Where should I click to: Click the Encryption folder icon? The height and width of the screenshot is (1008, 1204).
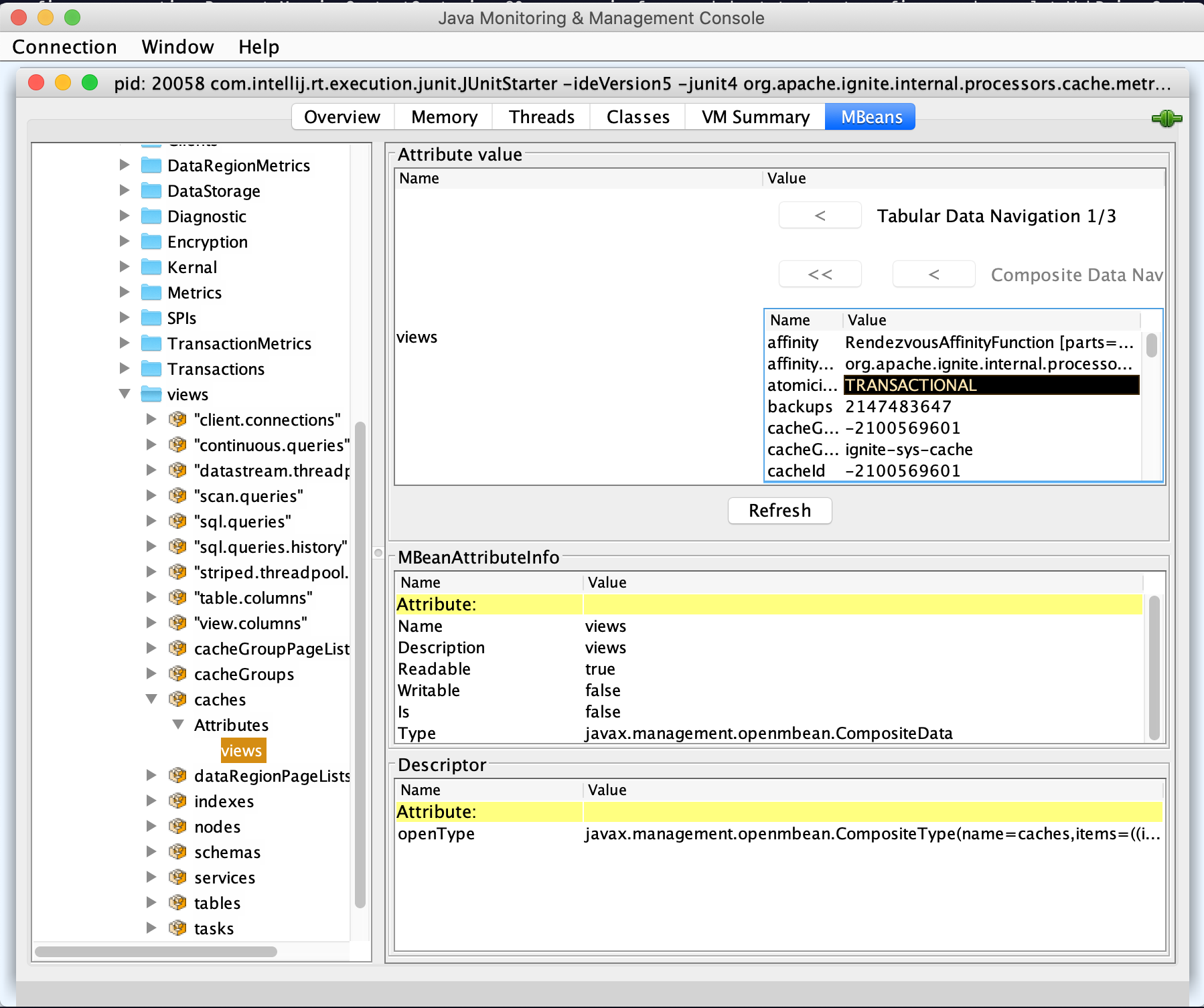151,242
